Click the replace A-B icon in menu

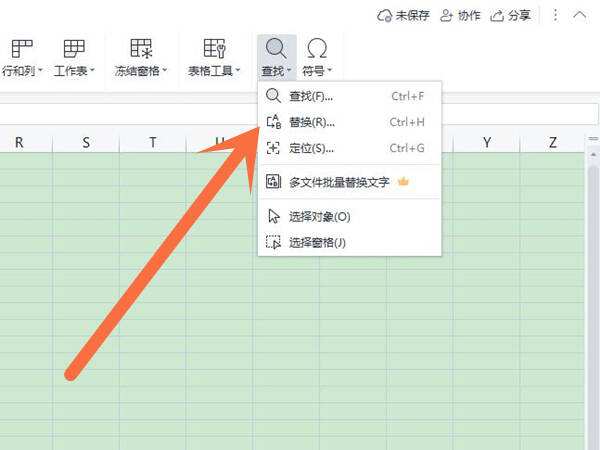coord(274,122)
